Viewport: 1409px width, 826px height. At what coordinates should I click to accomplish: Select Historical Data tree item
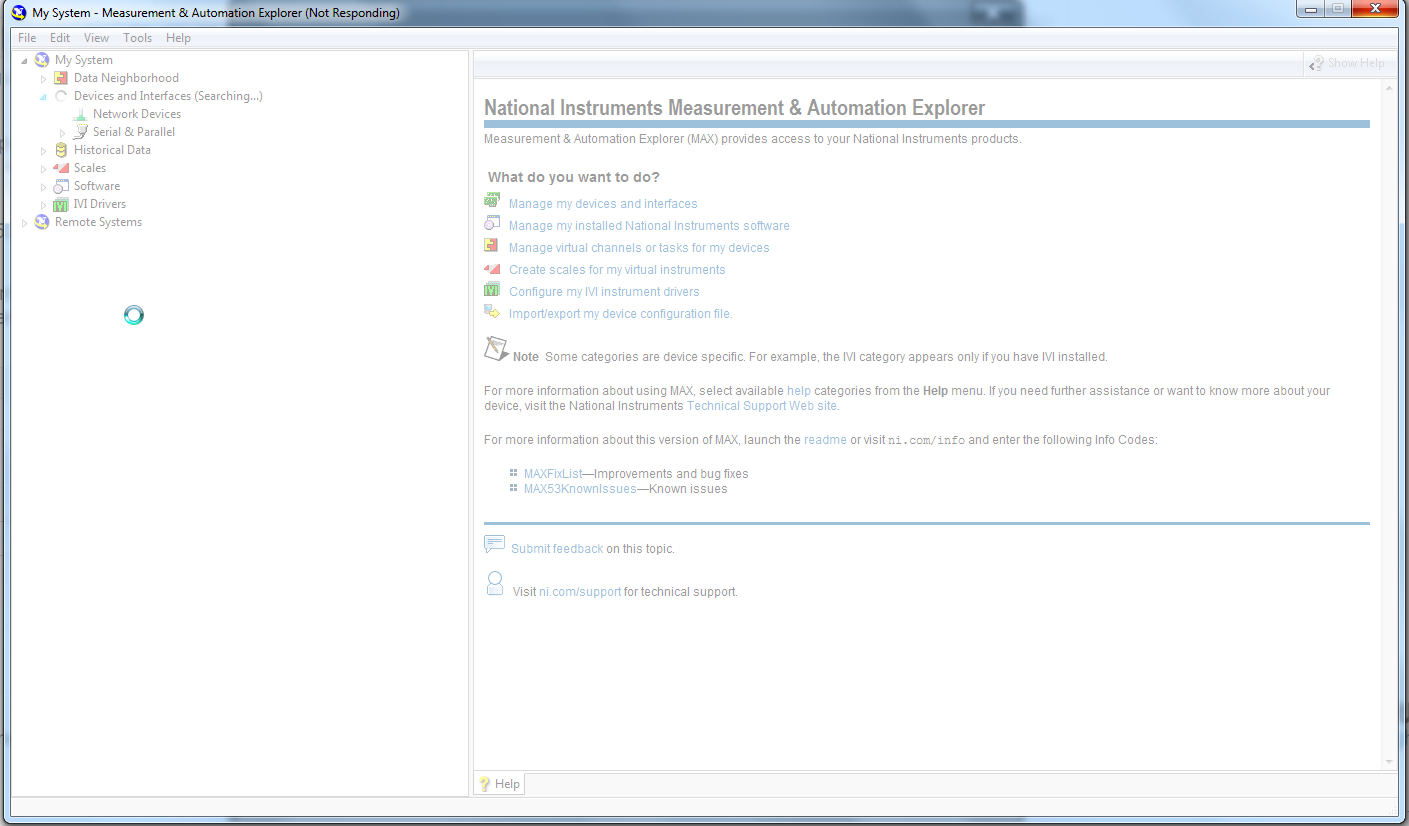(112, 150)
